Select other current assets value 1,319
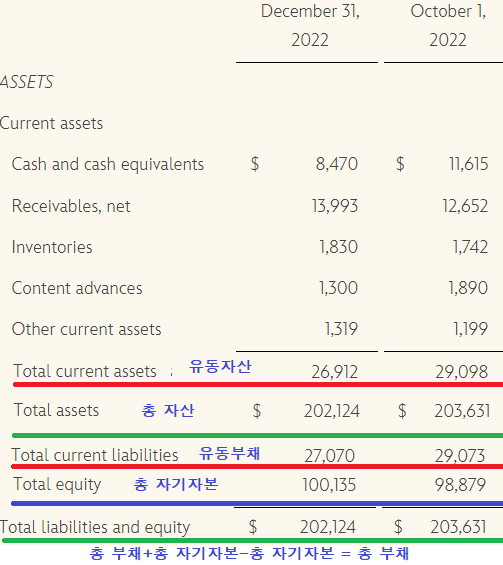The image size is (503, 565). 341,329
